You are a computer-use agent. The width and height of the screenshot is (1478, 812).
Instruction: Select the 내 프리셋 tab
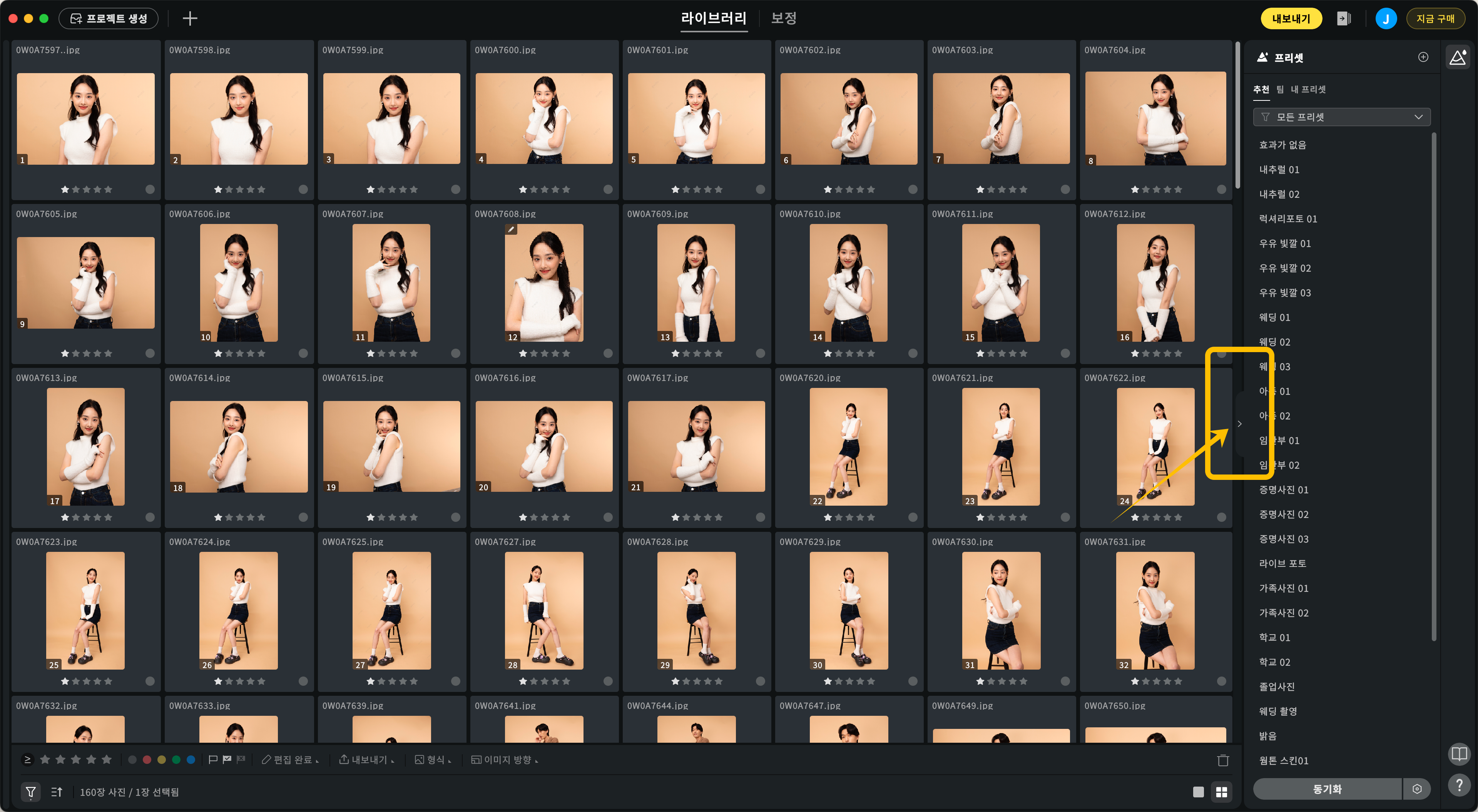(x=1308, y=90)
